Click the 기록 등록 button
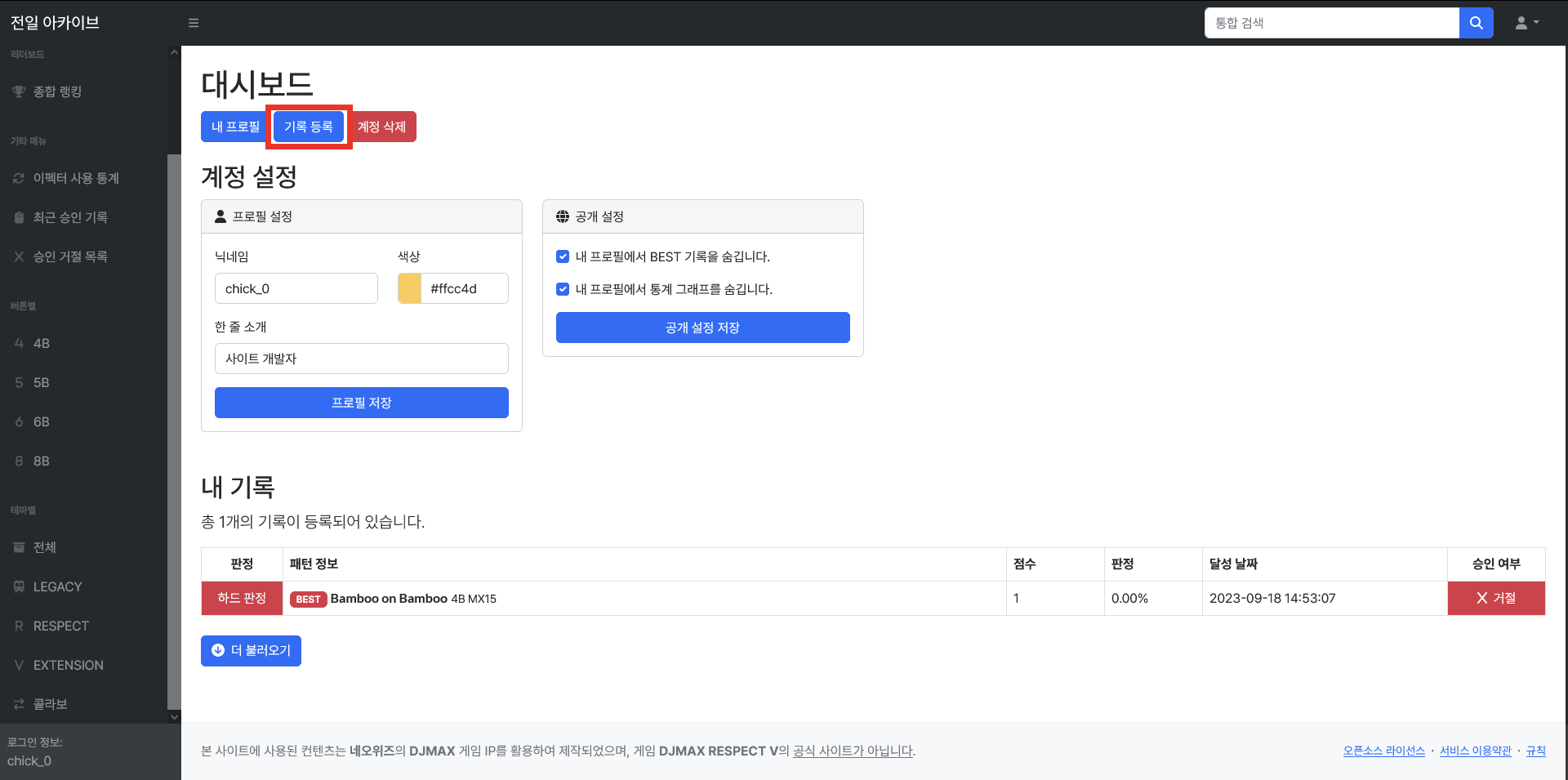The height and width of the screenshot is (780, 1568). [309, 127]
